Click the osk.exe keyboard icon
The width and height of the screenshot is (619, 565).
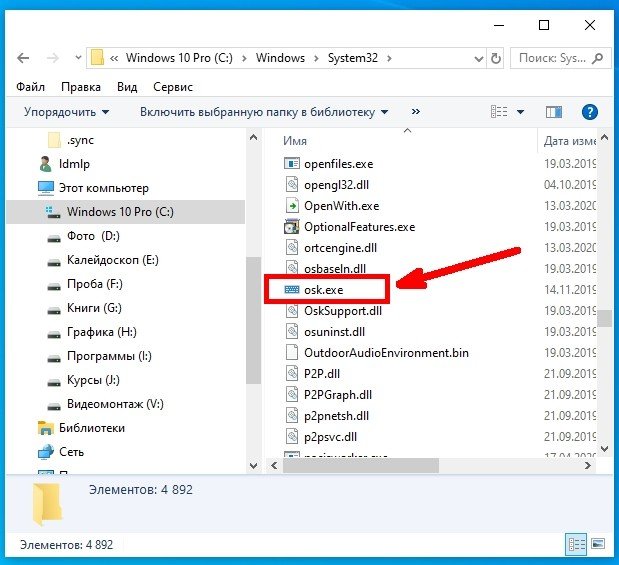pyautogui.click(x=292, y=290)
